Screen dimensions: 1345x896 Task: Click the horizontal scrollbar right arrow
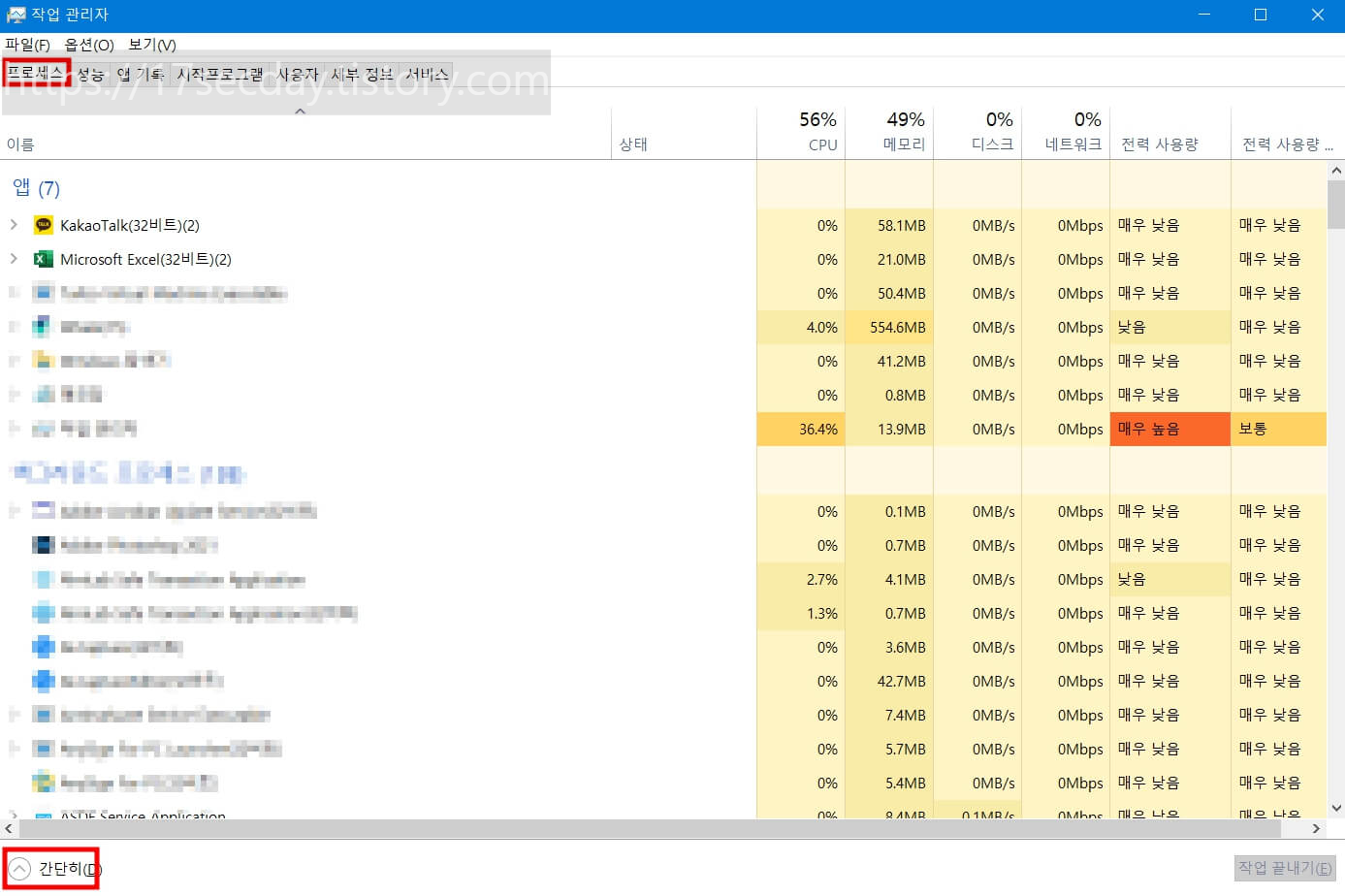1316,828
